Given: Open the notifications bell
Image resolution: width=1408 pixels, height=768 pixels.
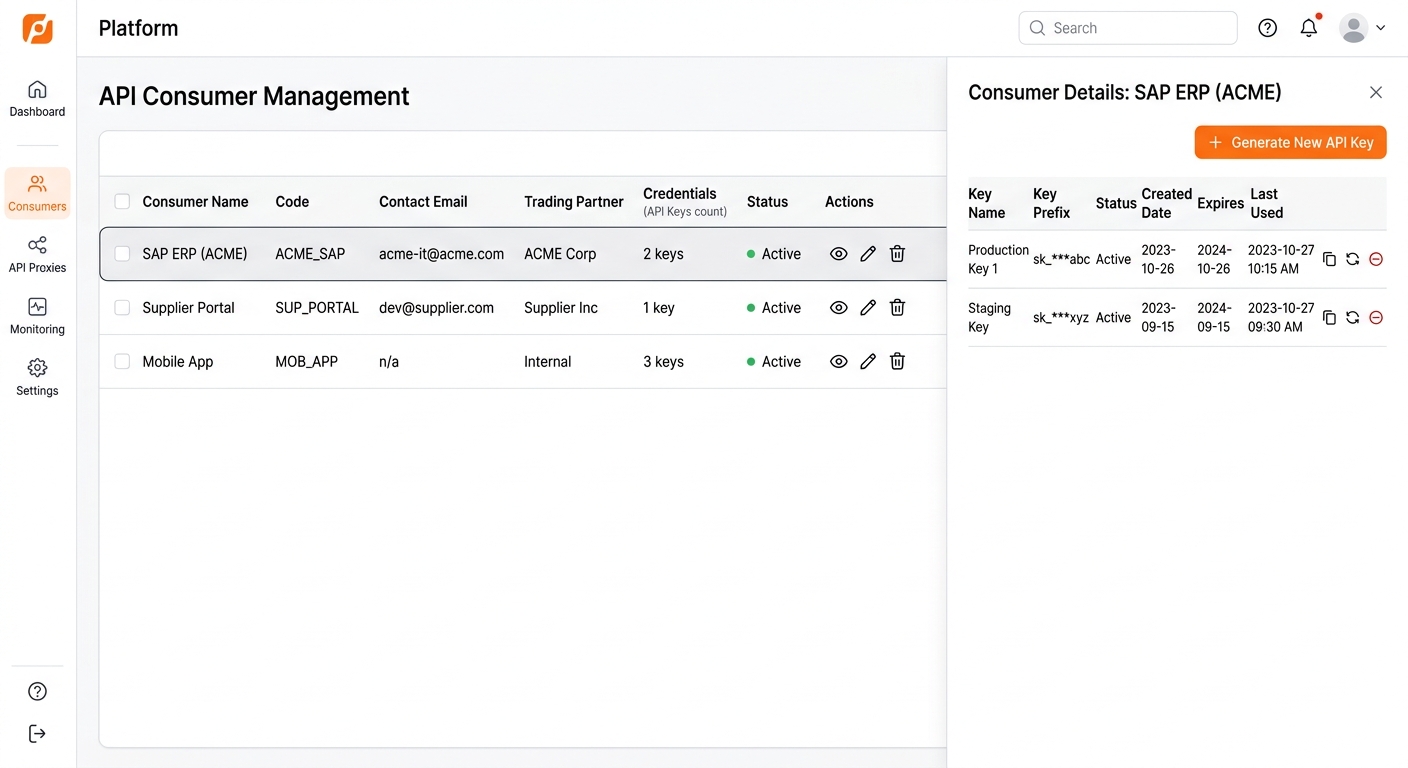Looking at the screenshot, I should (x=1309, y=28).
